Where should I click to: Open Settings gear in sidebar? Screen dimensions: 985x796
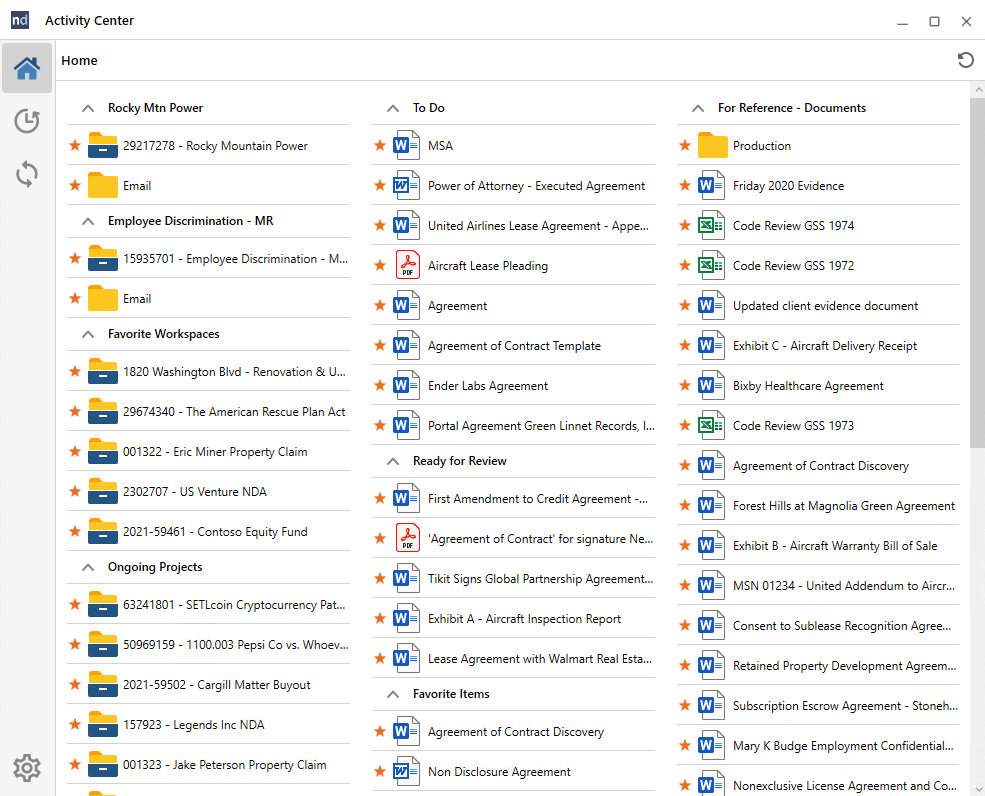coord(27,767)
